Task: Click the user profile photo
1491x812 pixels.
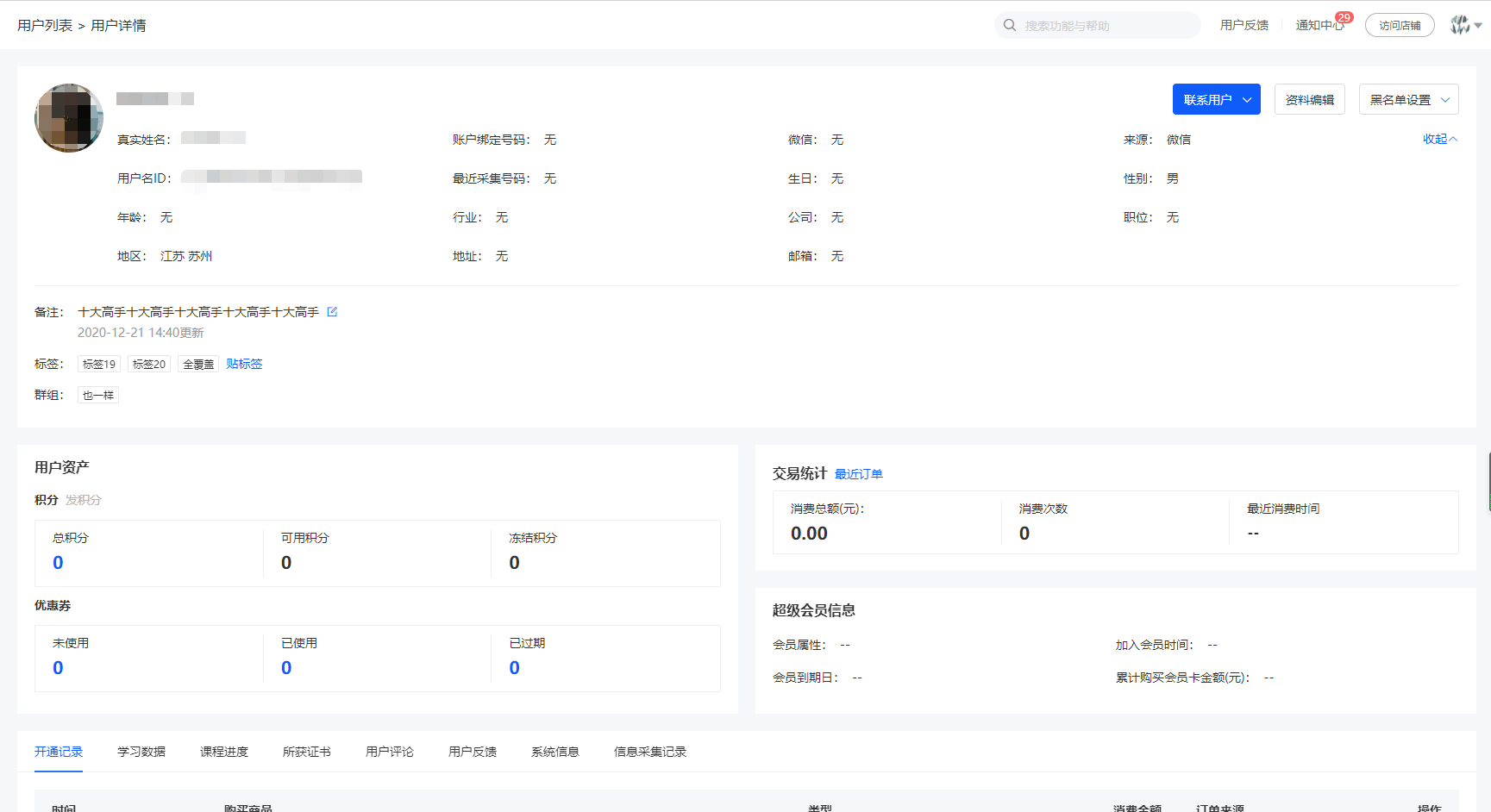Action: click(x=69, y=118)
